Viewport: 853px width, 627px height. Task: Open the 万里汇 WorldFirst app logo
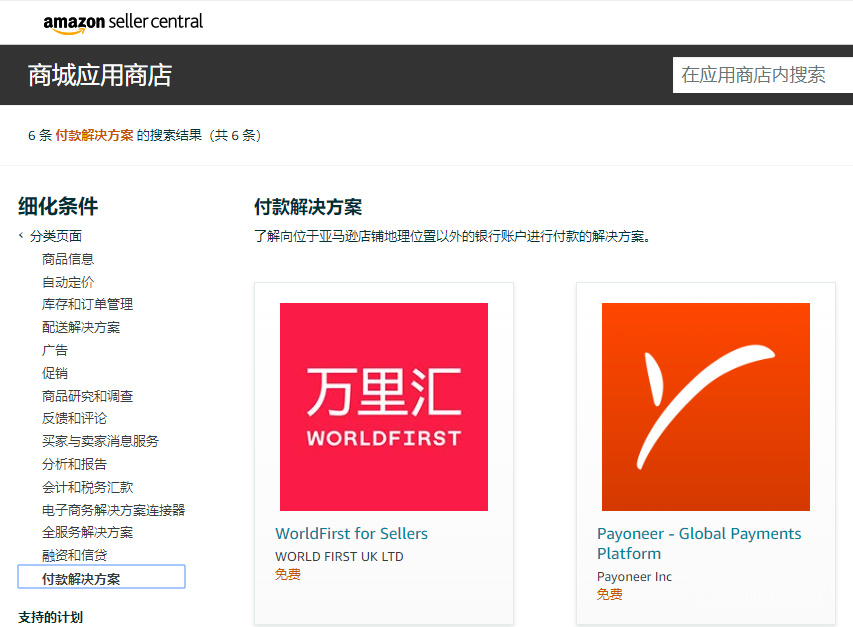click(384, 407)
